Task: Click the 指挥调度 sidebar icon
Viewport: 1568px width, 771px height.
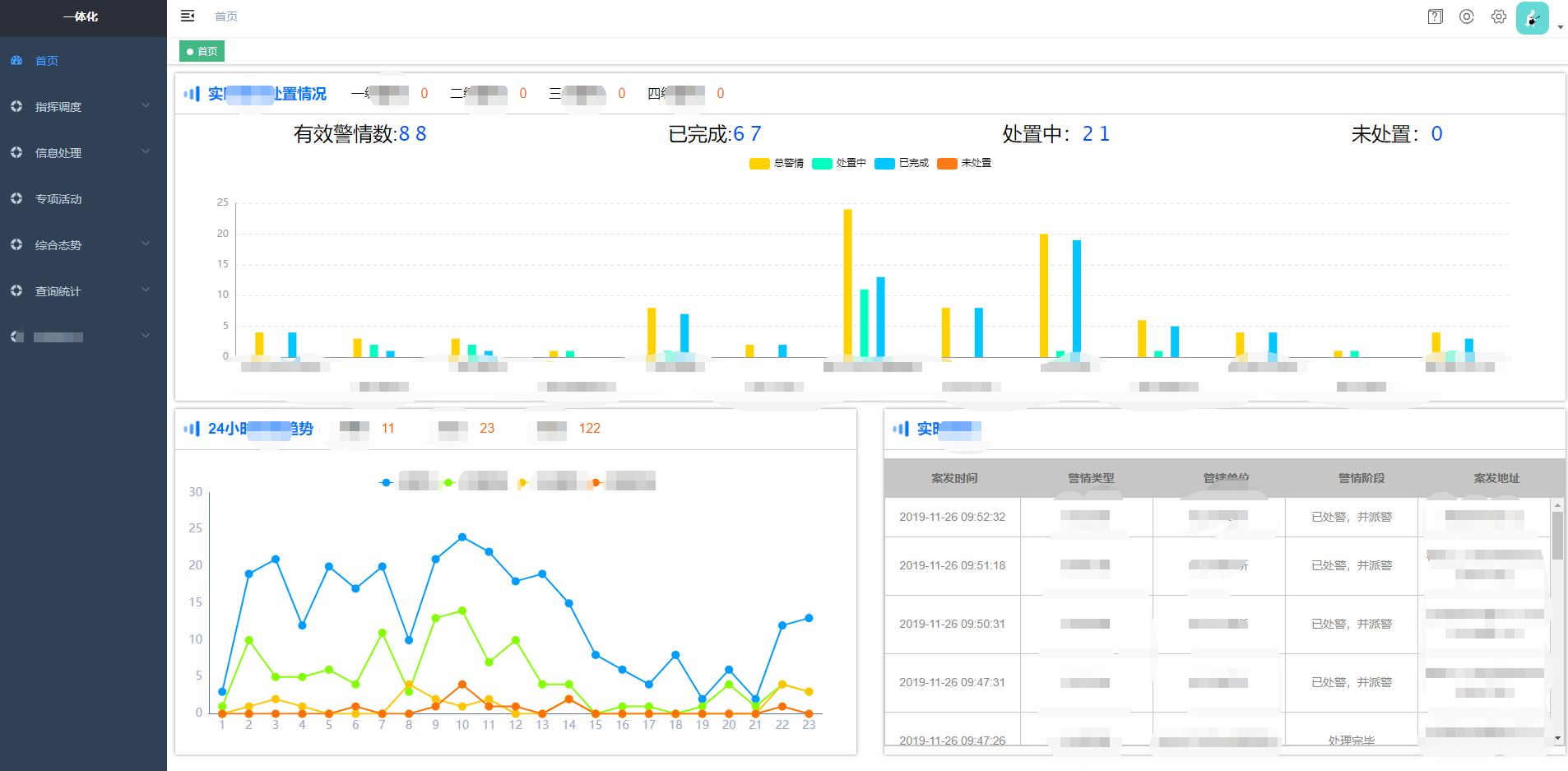Action: pos(16,106)
